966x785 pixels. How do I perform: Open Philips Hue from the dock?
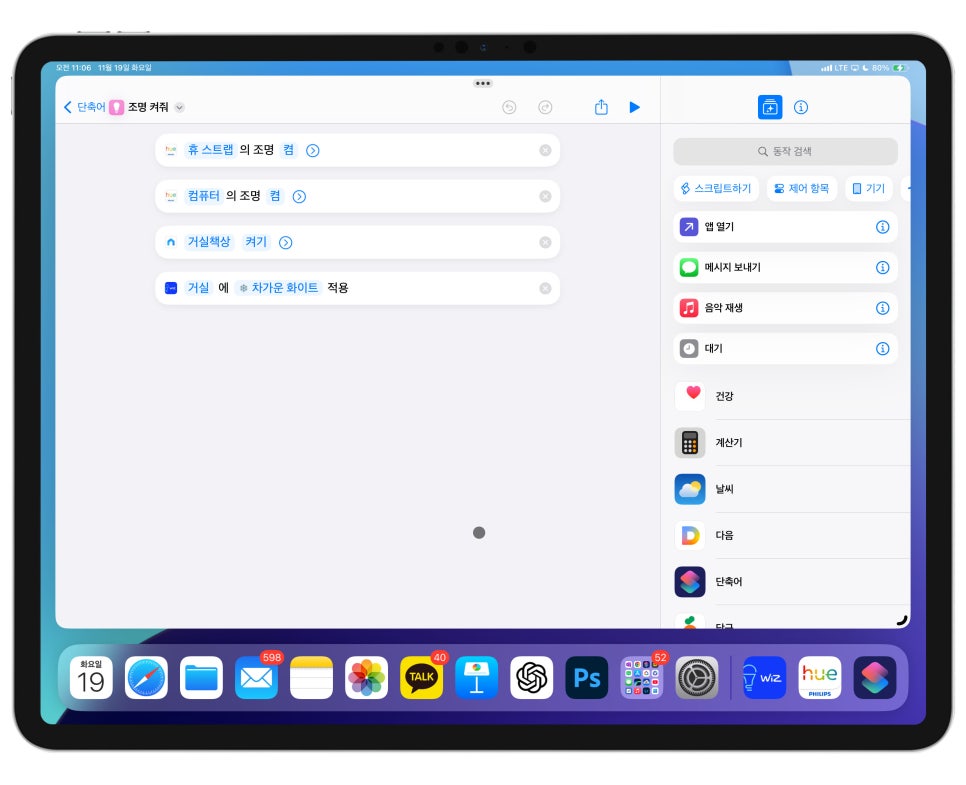click(819, 677)
